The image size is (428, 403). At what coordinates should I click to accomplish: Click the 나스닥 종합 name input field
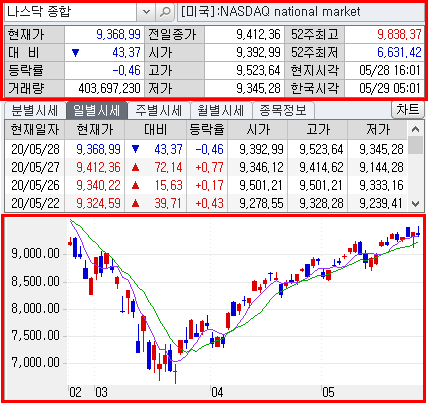71,12
